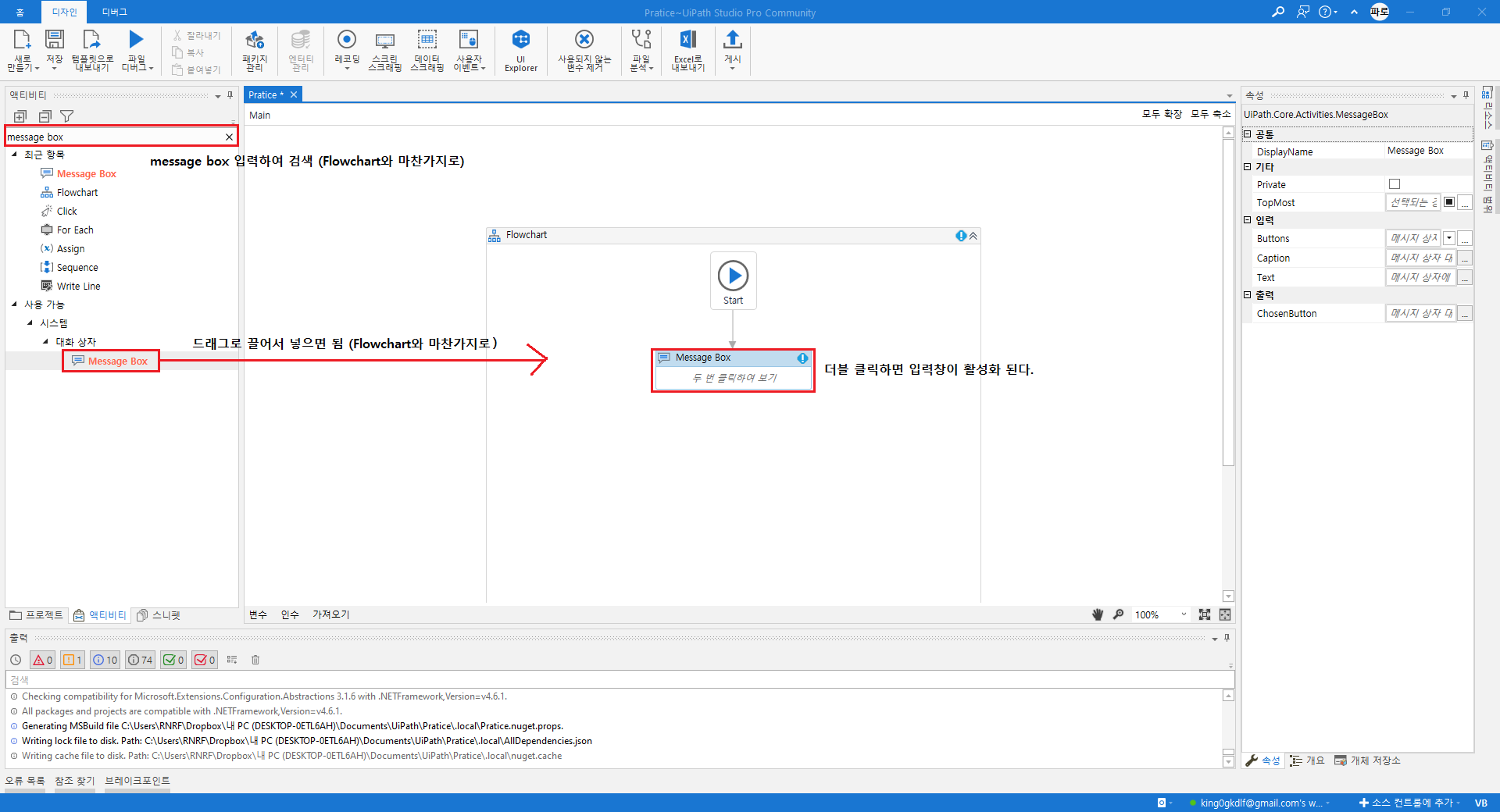
Task: Collapse the 출력 property section
Action: [x=1248, y=295]
